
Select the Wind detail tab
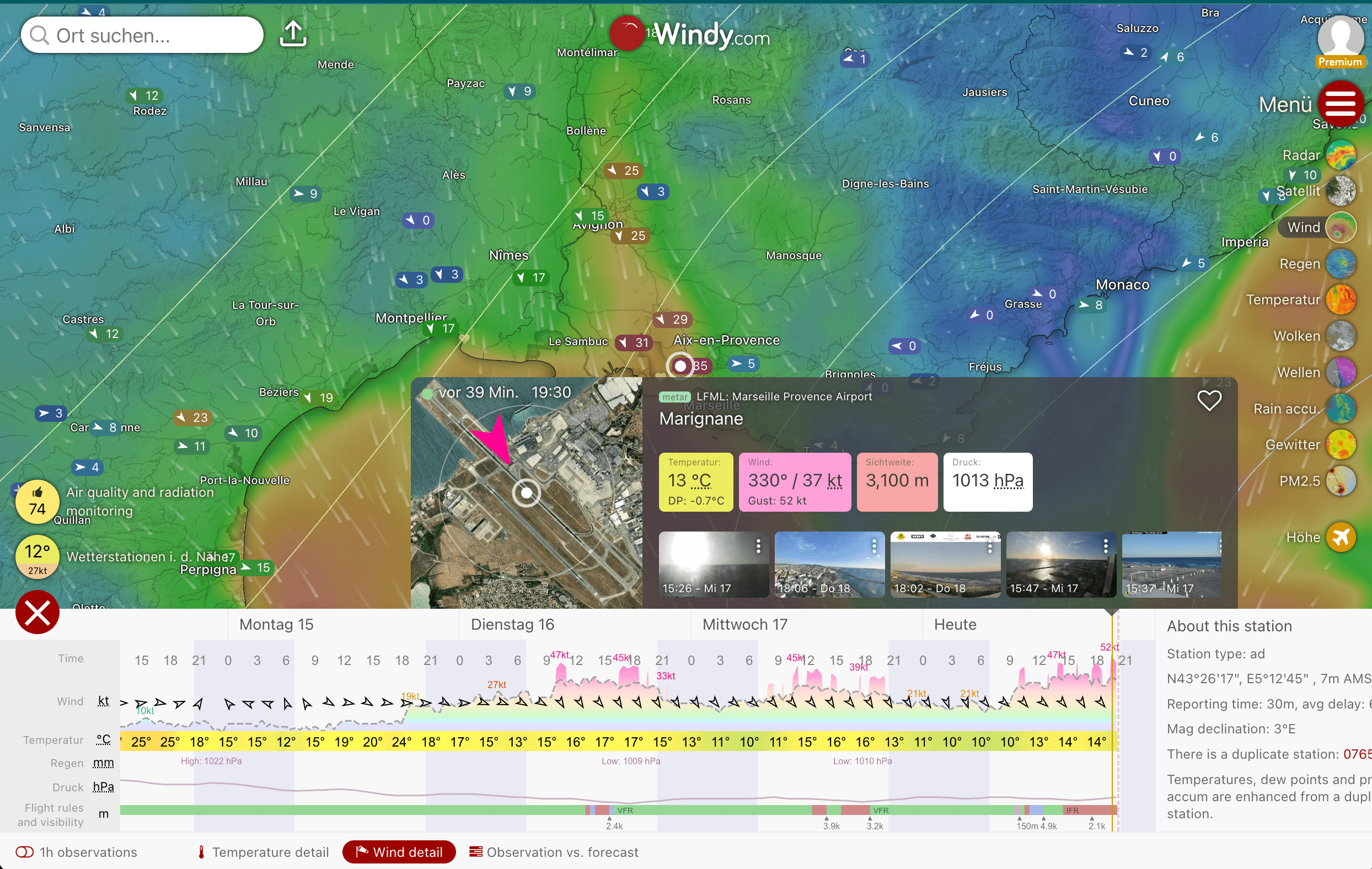399,852
